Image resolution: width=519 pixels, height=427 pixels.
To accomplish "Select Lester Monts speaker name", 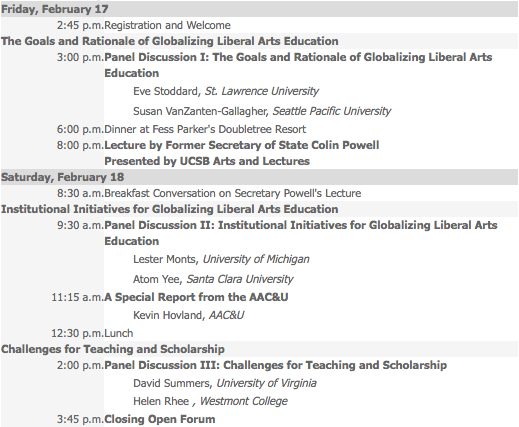I will (164, 259).
